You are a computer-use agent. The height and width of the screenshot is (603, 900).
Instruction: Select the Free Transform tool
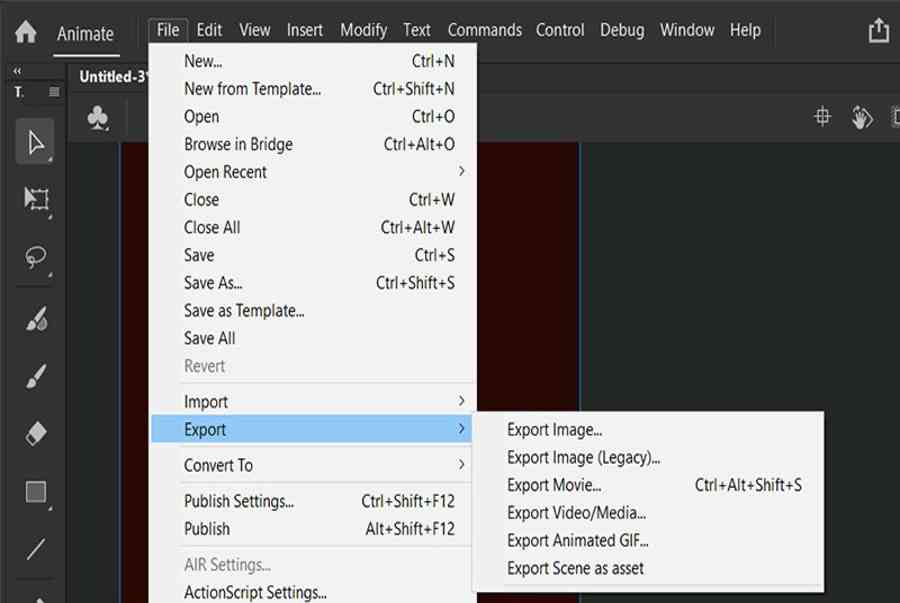36,199
